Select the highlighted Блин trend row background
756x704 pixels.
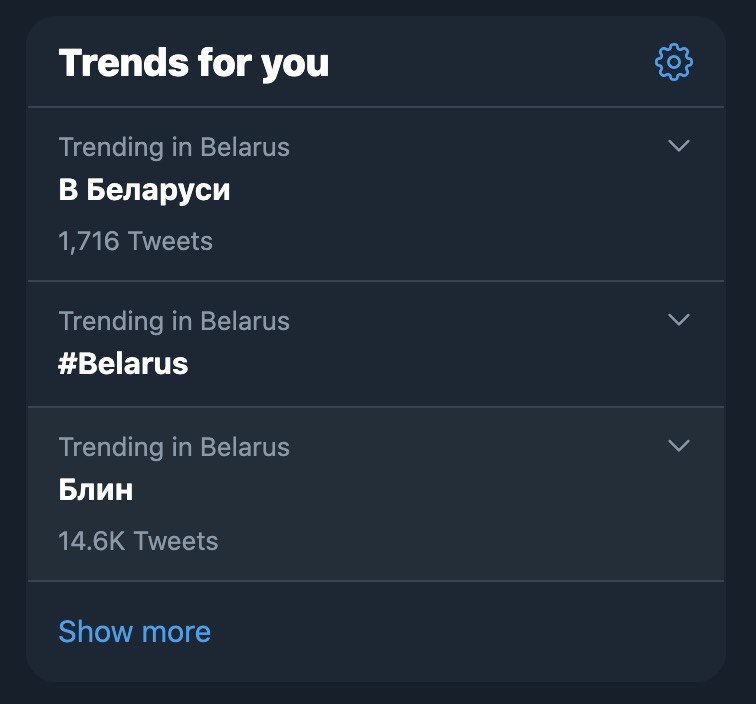point(376,494)
